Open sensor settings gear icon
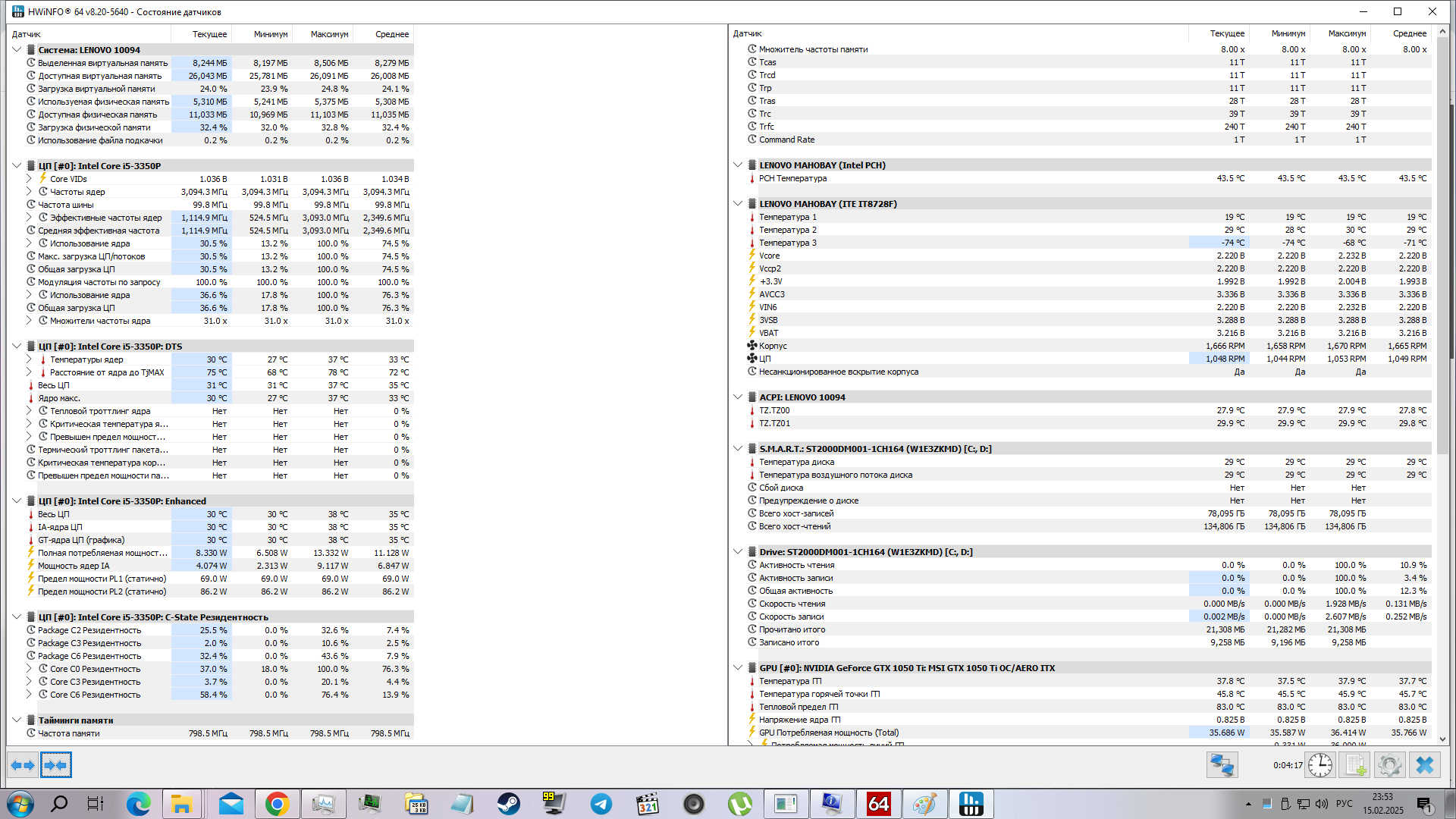Viewport: 1456px width, 819px height. tap(1389, 765)
